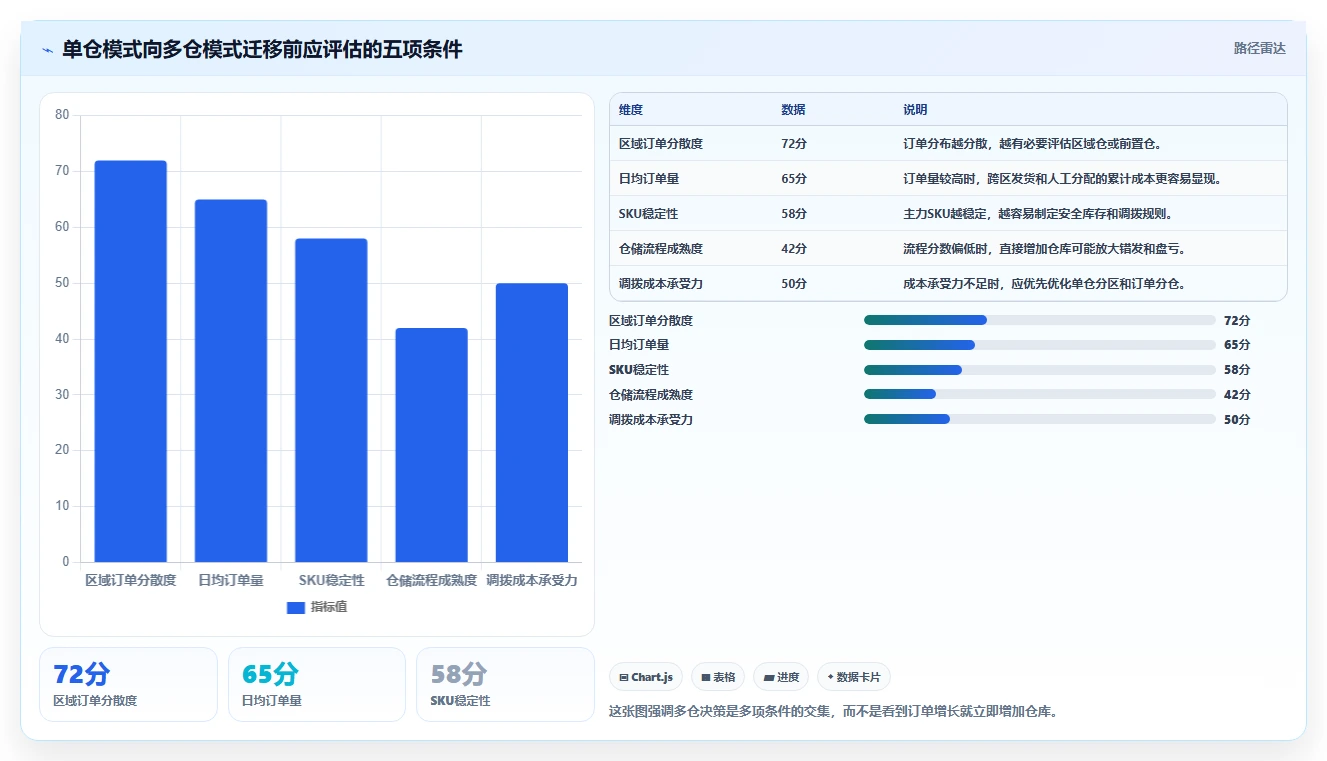Click the 调拨成本承受力 progress bar
The image size is (1327, 761).
1040,419
